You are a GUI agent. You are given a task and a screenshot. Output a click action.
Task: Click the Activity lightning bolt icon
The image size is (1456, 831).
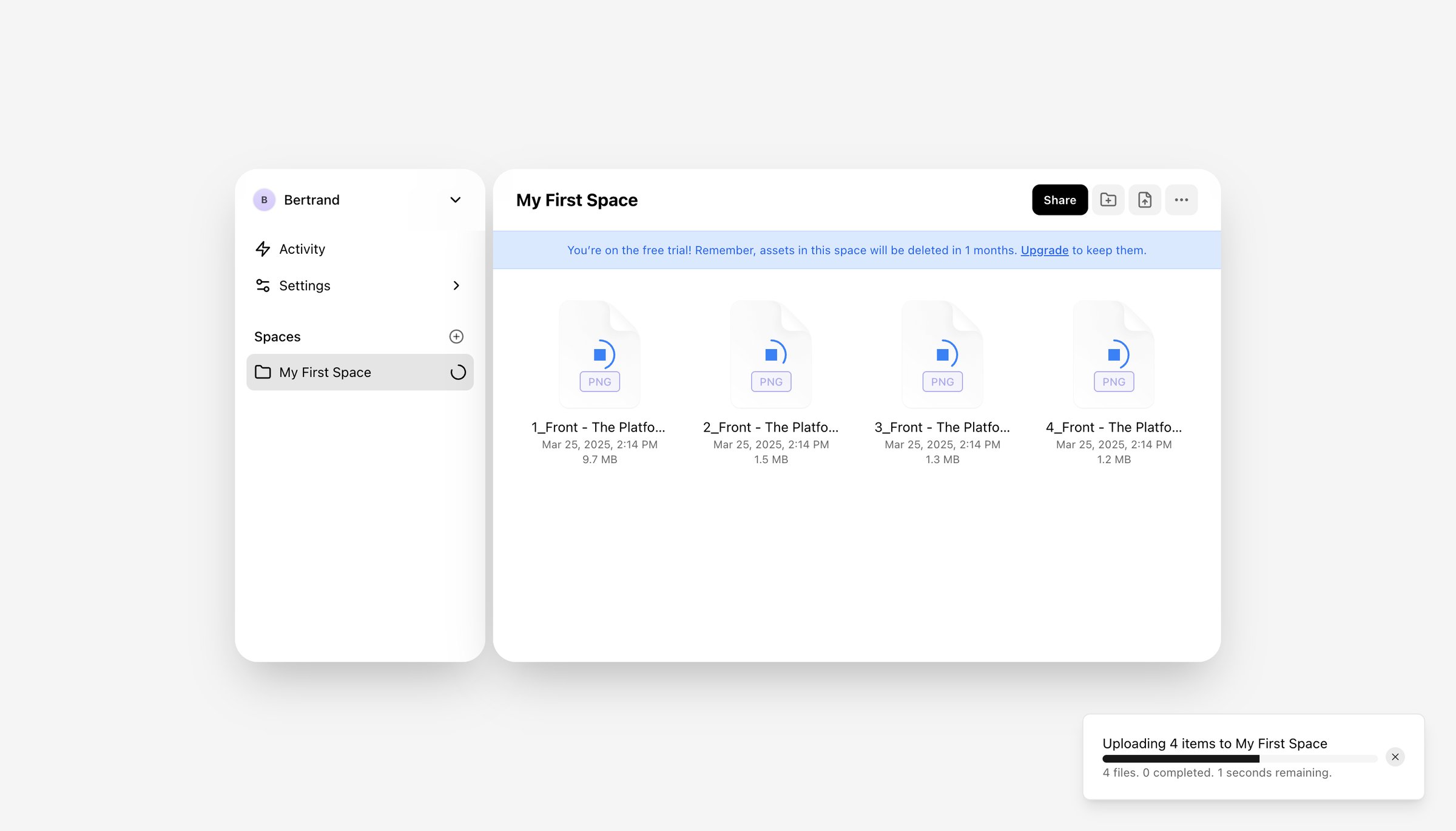pyautogui.click(x=263, y=249)
